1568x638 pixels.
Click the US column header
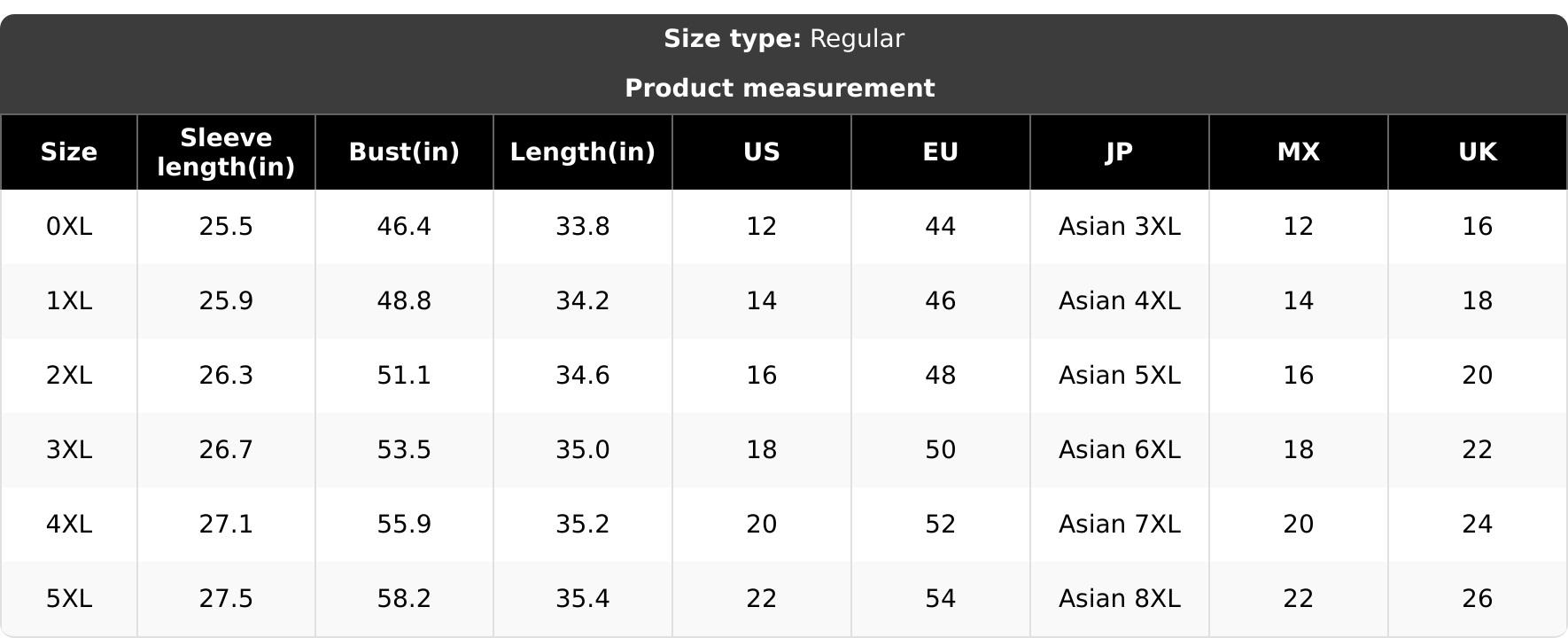point(762,152)
